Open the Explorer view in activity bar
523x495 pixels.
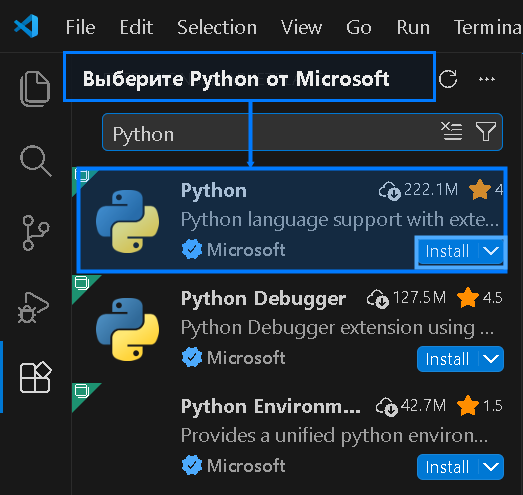pos(35,89)
